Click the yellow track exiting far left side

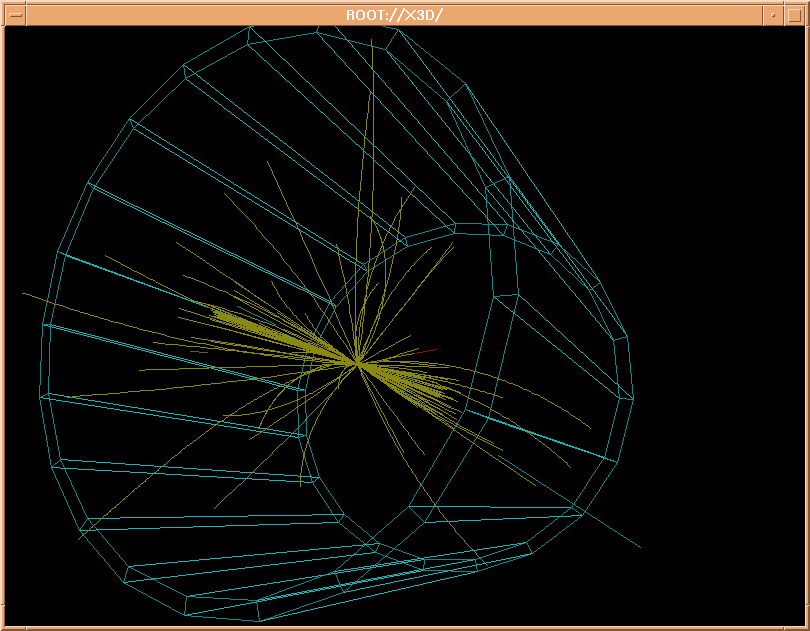tap(40, 298)
